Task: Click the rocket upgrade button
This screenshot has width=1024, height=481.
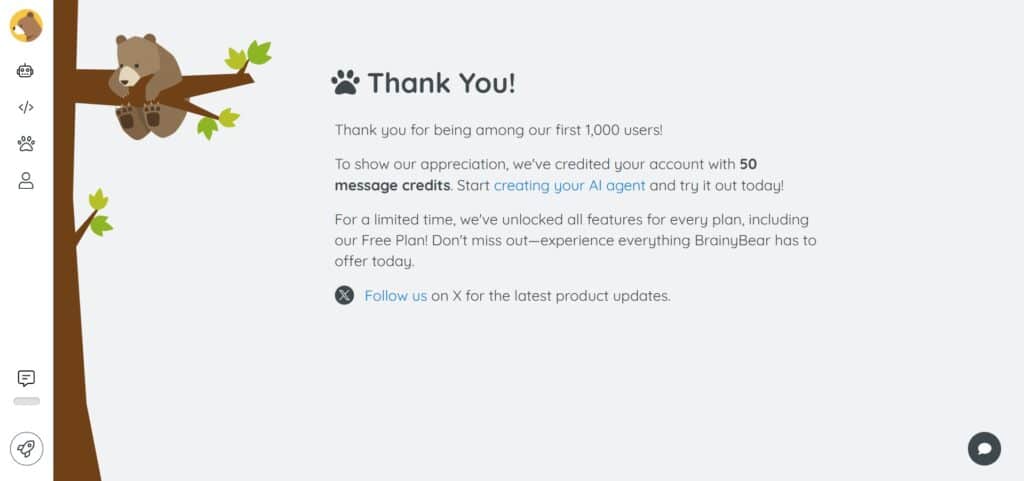Action: (26, 449)
